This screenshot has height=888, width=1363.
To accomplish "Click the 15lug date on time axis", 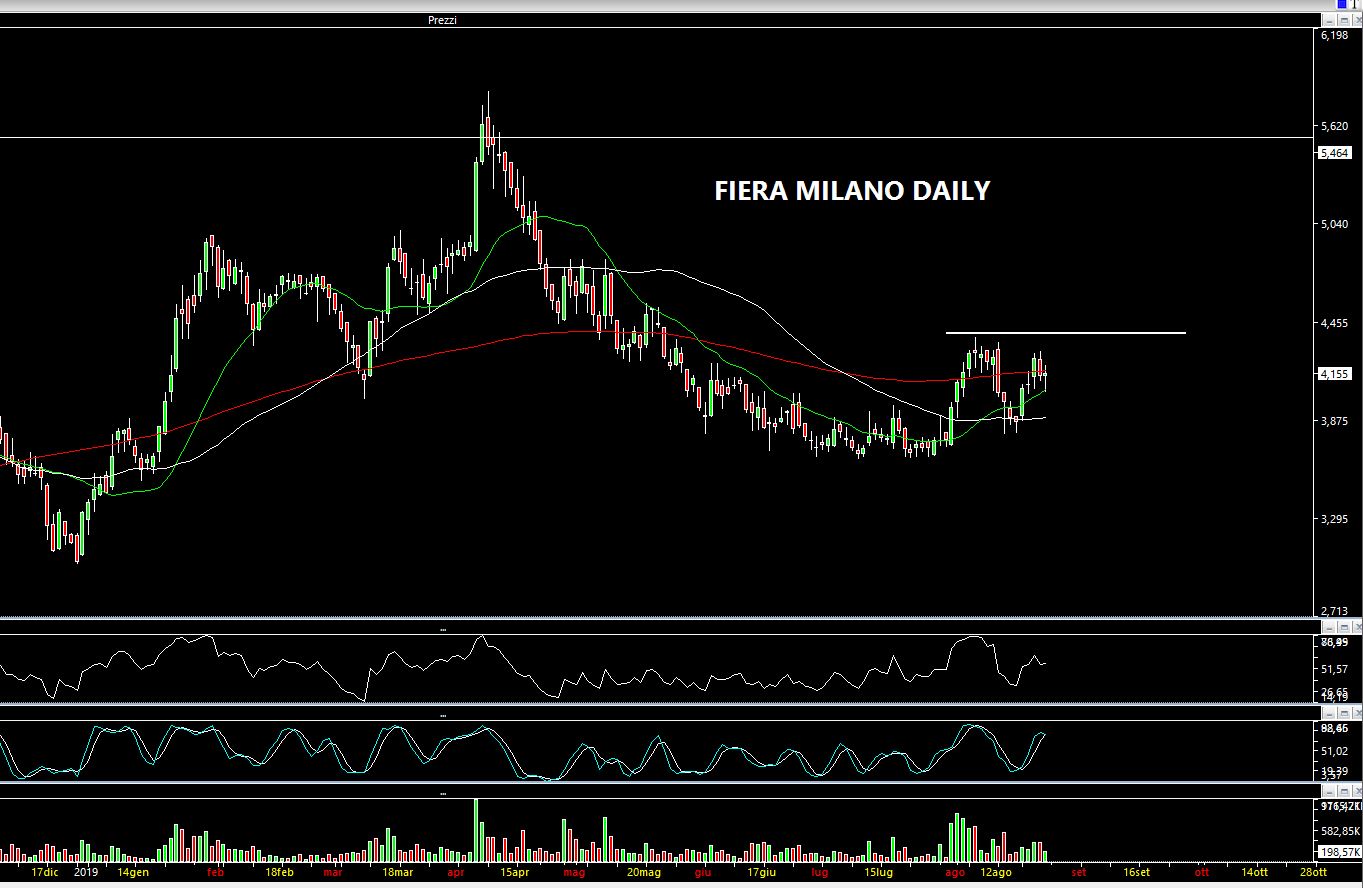I will [x=877, y=872].
